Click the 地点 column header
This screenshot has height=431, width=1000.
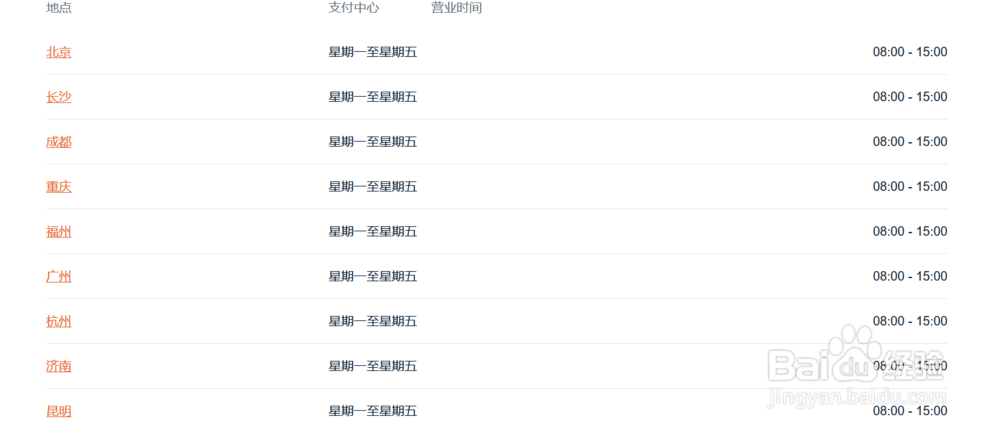click(x=59, y=8)
